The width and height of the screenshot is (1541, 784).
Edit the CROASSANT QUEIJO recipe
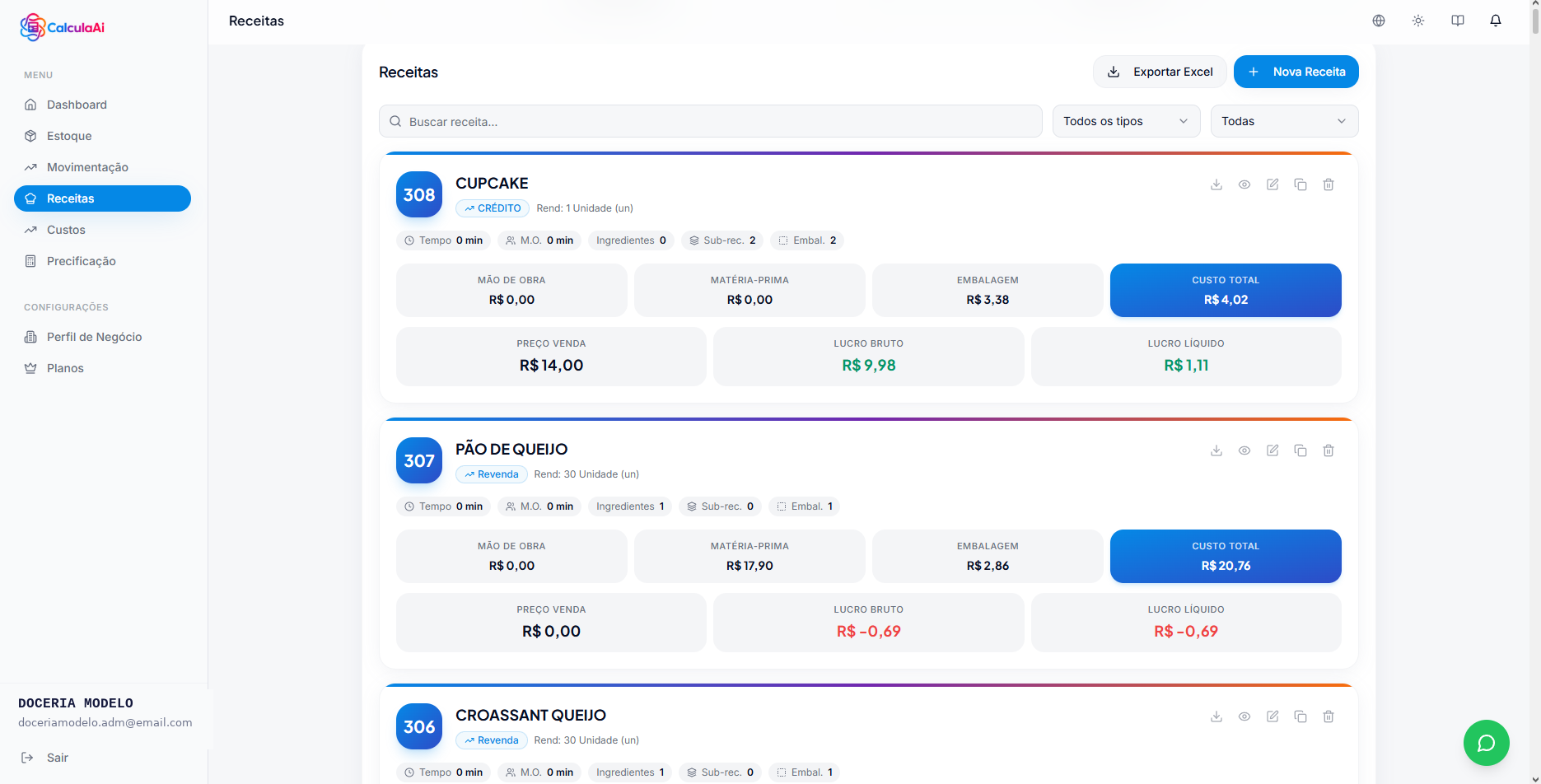tap(1272, 716)
